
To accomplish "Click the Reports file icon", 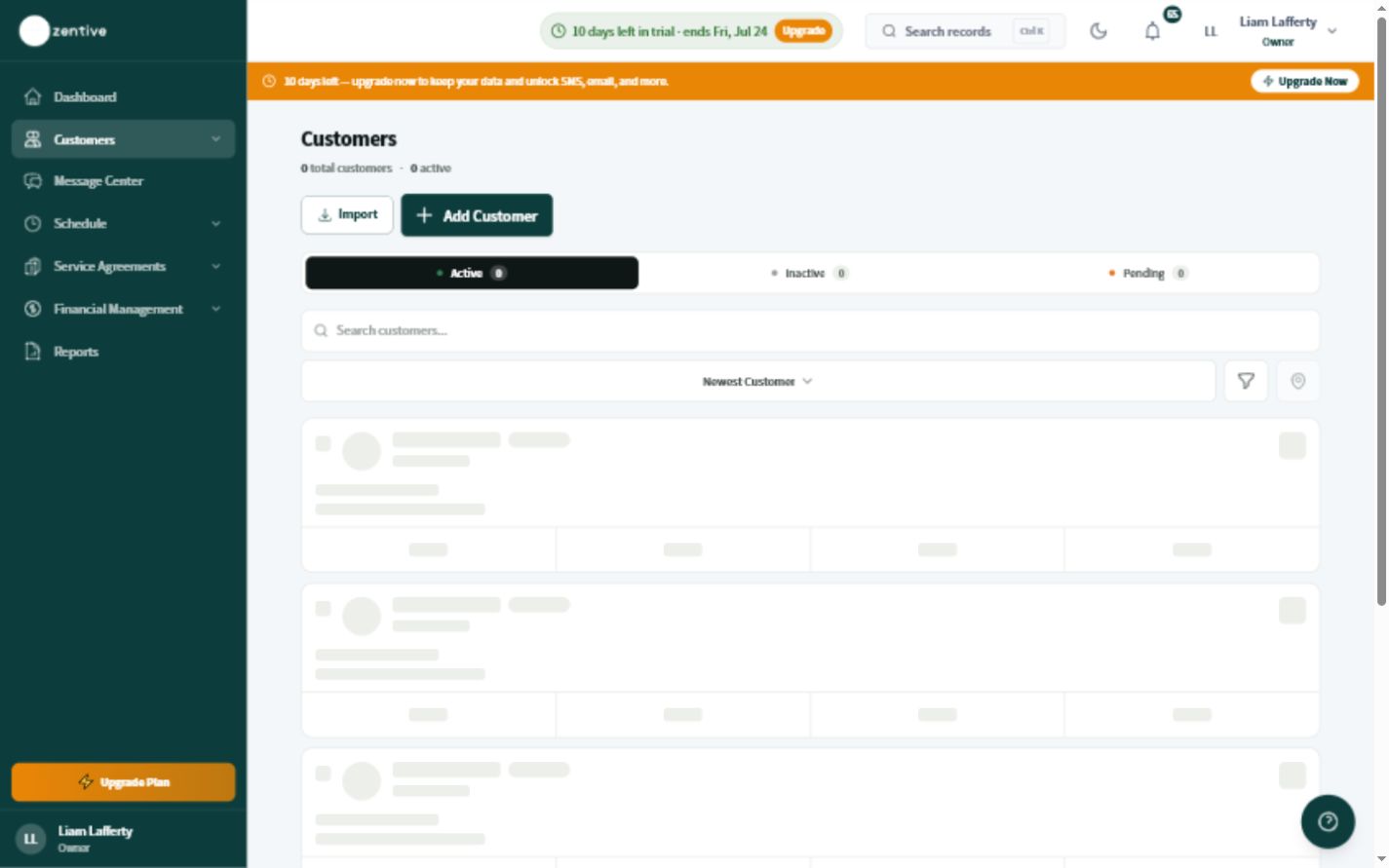I will point(33,352).
